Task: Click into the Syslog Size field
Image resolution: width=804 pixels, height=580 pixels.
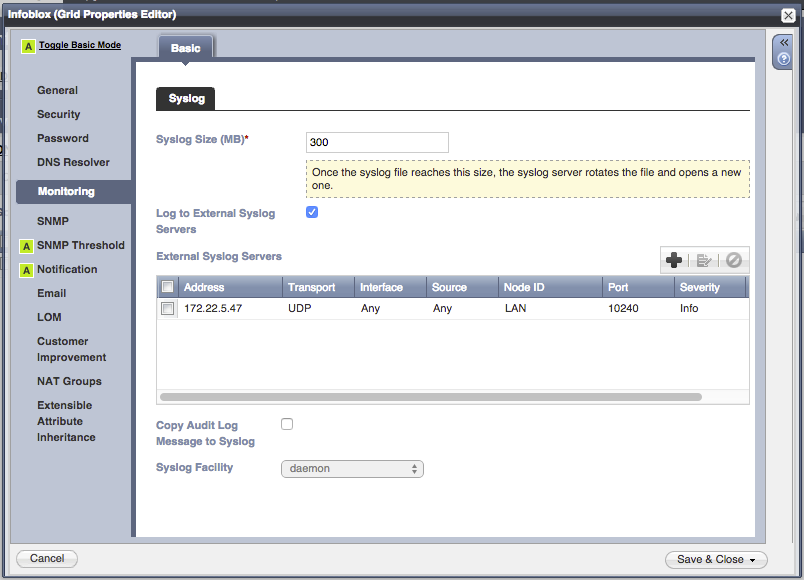Action: [x=377, y=143]
